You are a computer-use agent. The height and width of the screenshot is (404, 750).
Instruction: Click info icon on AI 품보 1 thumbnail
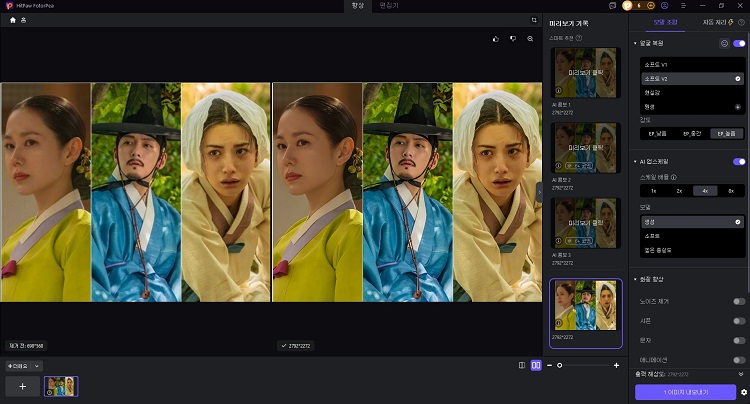click(x=558, y=90)
